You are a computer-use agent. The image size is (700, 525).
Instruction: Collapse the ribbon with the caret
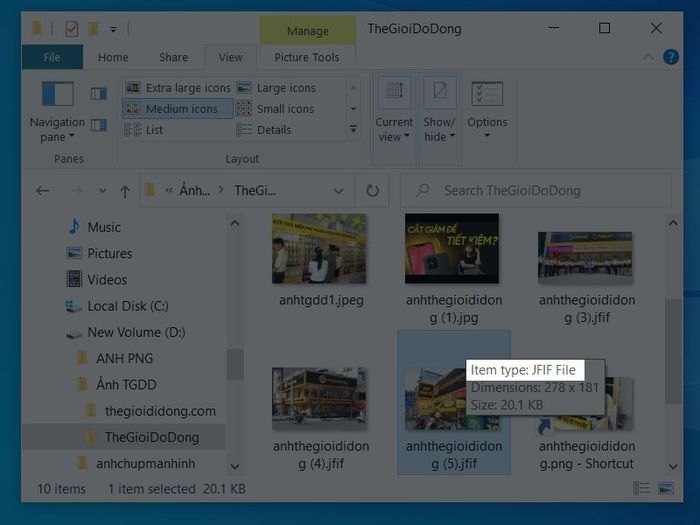tap(648, 57)
